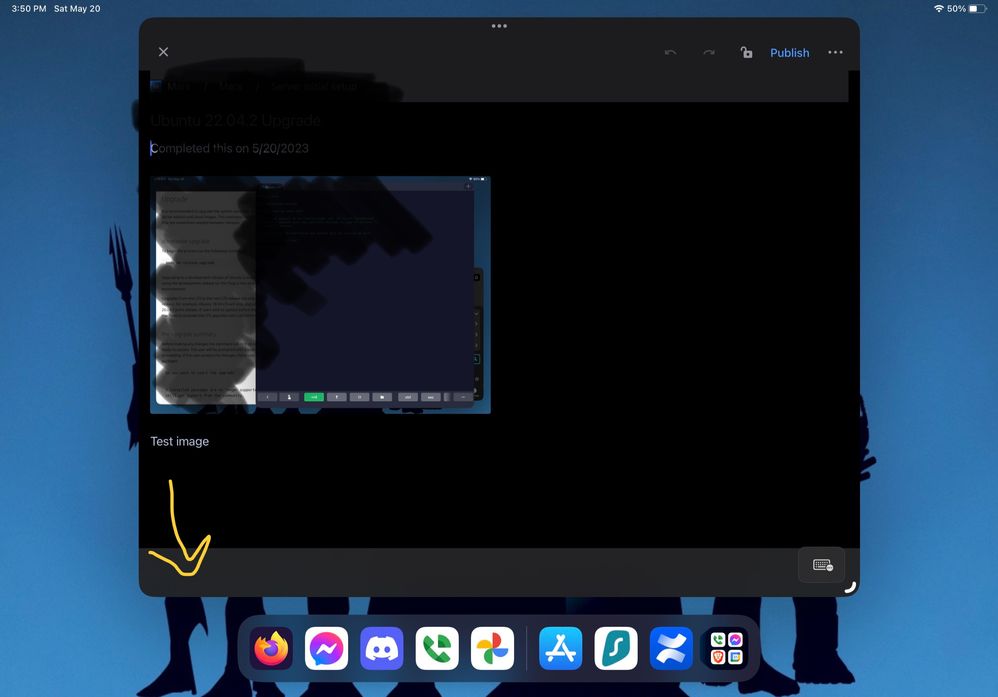The image size is (998, 697).
Task: Tap the battery indicator in status bar
Action: [977, 8]
